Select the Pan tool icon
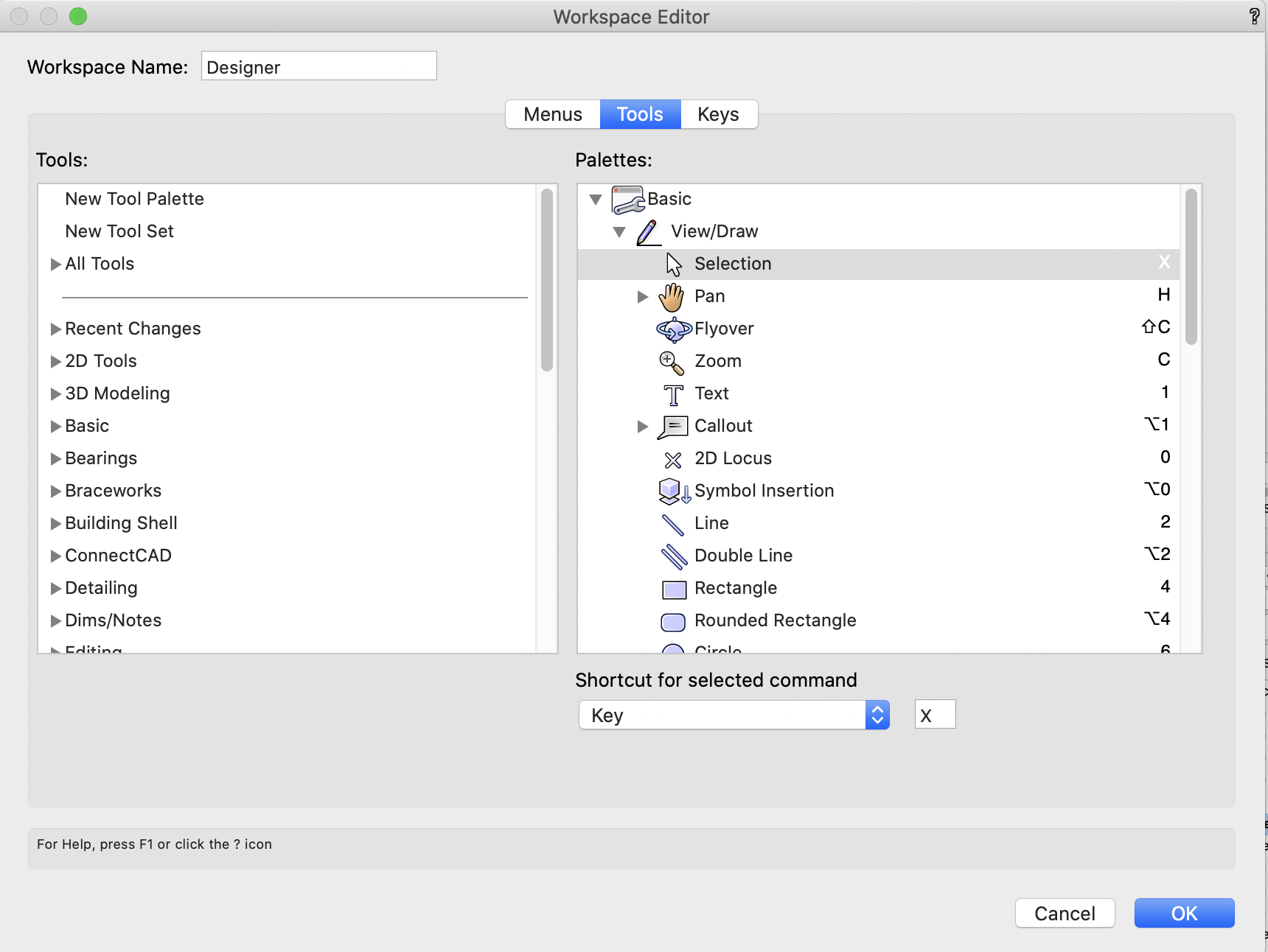The height and width of the screenshot is (952, 1268). click(672, 296)
